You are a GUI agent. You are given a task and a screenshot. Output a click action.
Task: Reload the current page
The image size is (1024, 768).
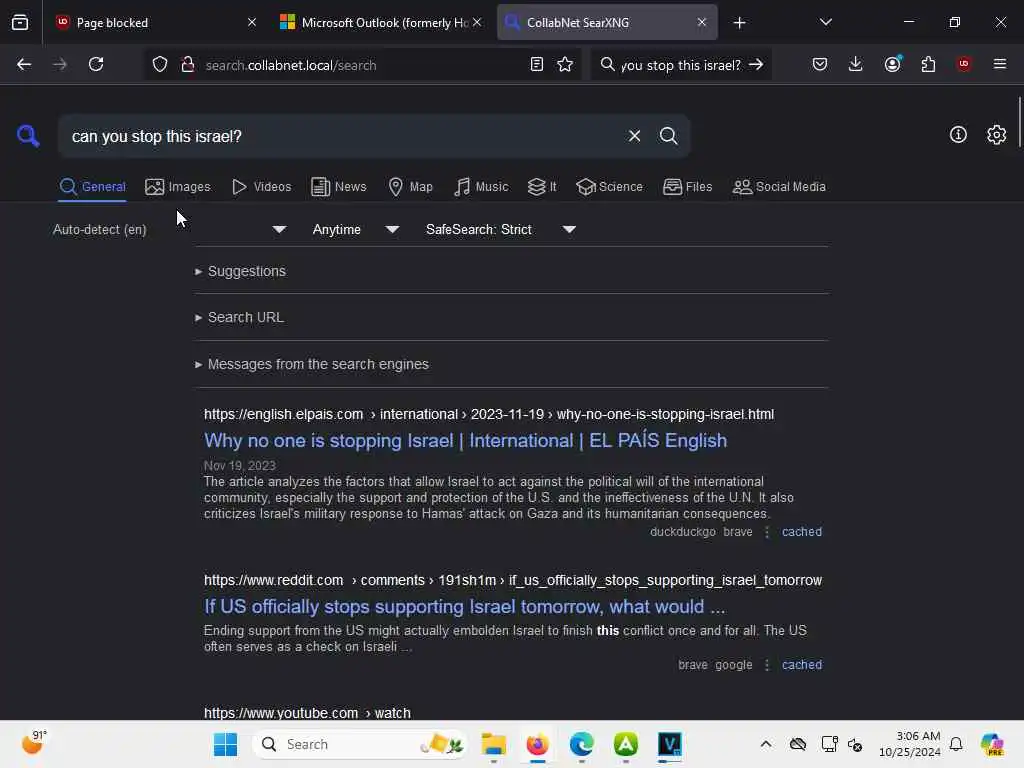pyautogui.click(x=96, y=64)
